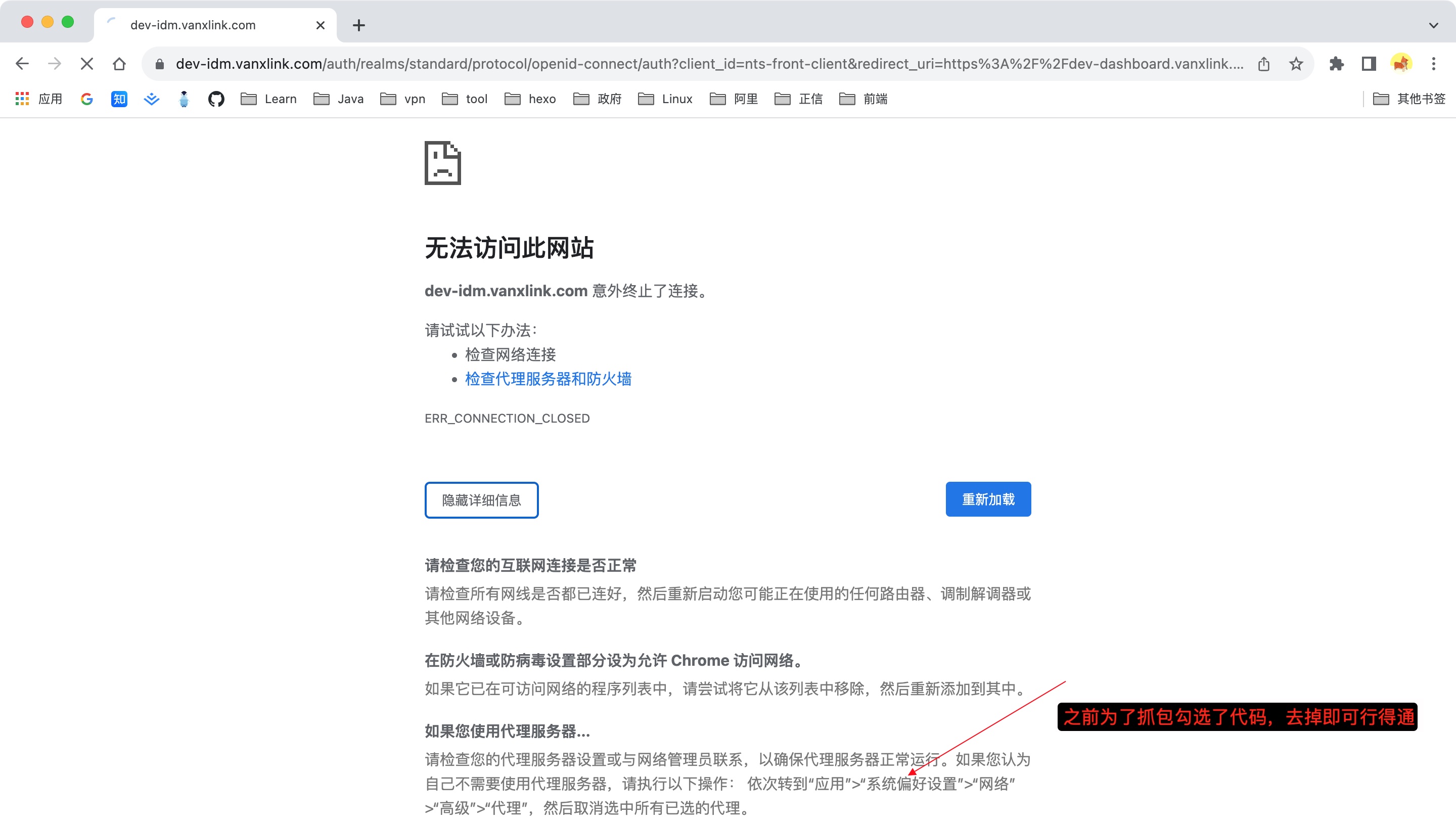Select the dev-idm.vanxlink.com tab

coord(193,25)
